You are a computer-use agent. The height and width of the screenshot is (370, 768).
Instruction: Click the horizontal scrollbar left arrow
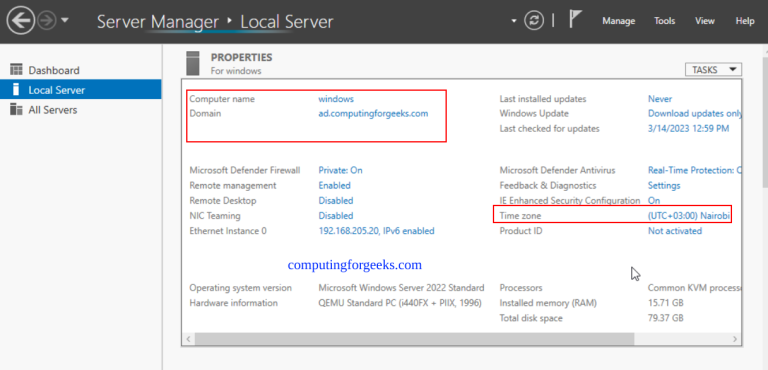189,339
